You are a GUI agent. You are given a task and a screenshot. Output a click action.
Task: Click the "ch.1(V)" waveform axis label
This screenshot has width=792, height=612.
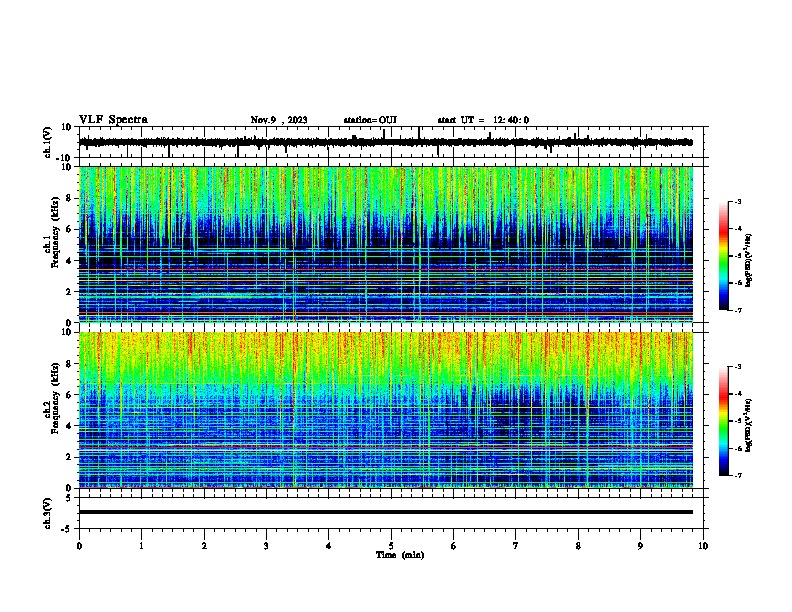48,142
